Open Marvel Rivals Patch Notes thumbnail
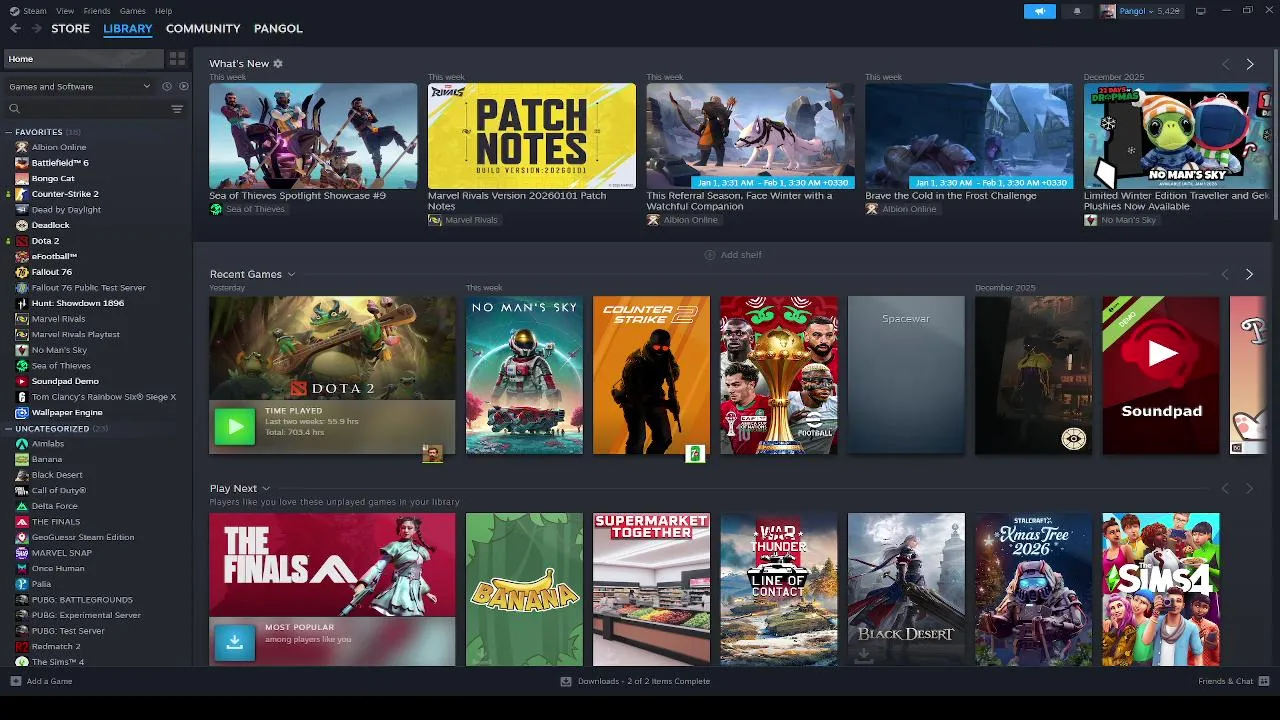The height and width of the screenshot is (720, 1280). tap(531, 136)
